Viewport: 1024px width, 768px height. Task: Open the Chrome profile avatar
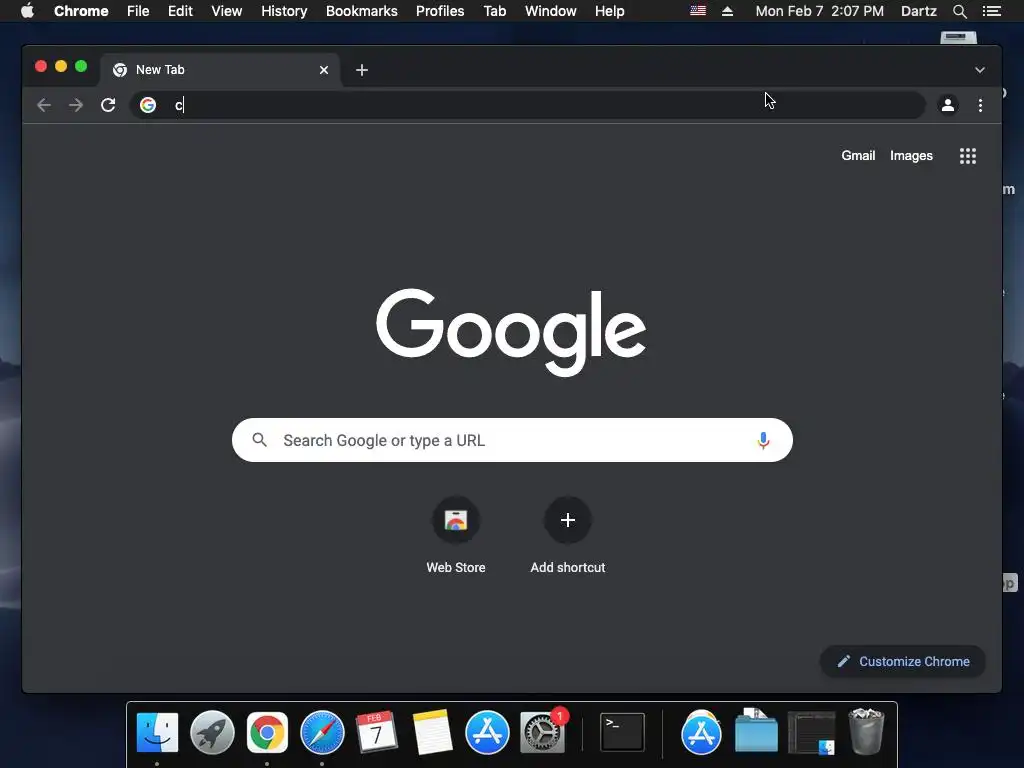pyautogui.click(x=948, y=105)
